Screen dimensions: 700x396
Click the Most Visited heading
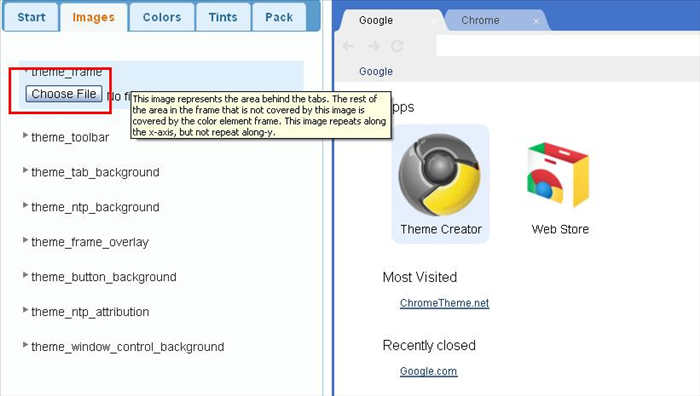pos(420,277)
